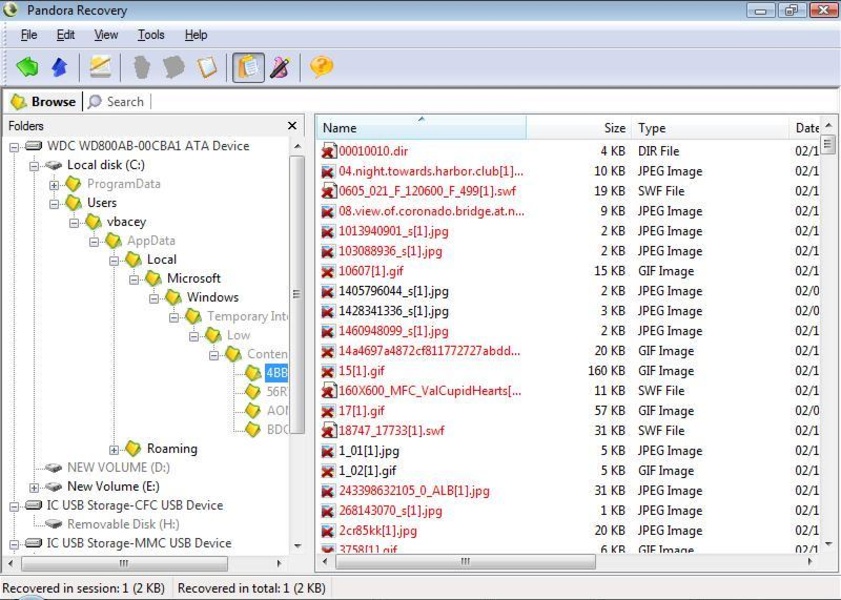Click the blue up-level arrow icon
The width and height of the screenshot is (841, 600).
click(x=59, y=67)
